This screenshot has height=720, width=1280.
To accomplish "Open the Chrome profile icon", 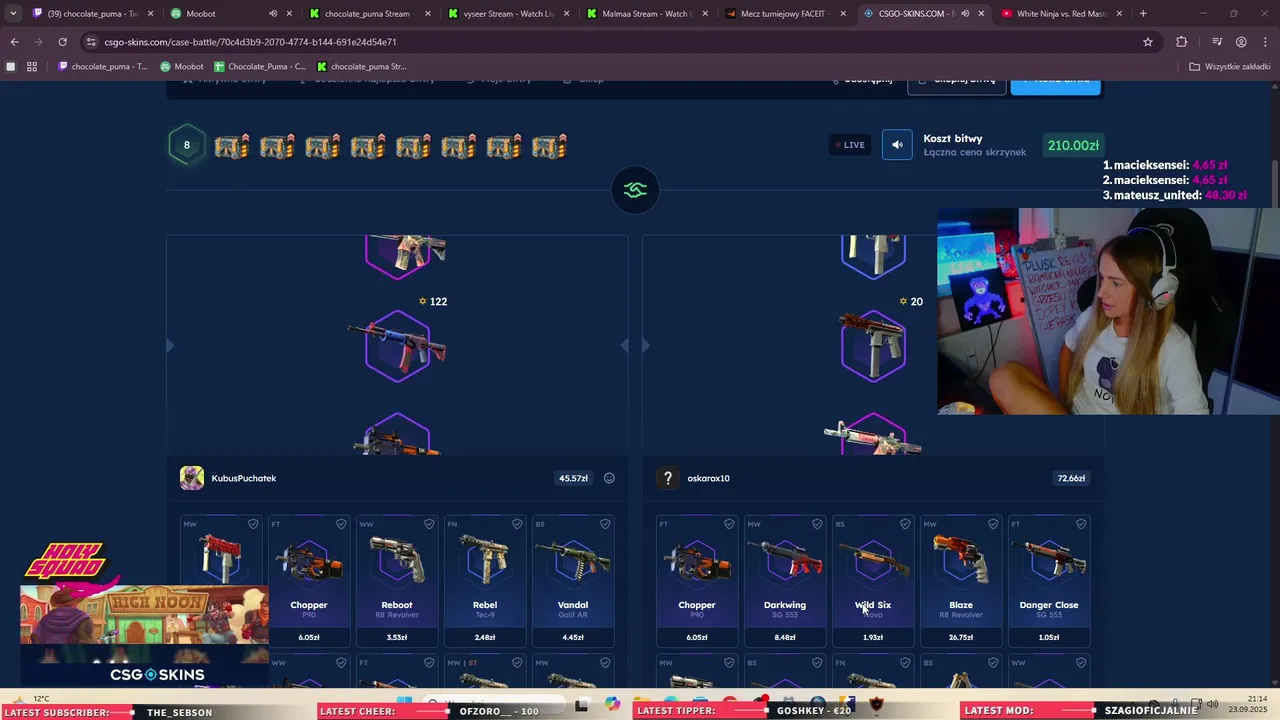I will [1241, 42].
